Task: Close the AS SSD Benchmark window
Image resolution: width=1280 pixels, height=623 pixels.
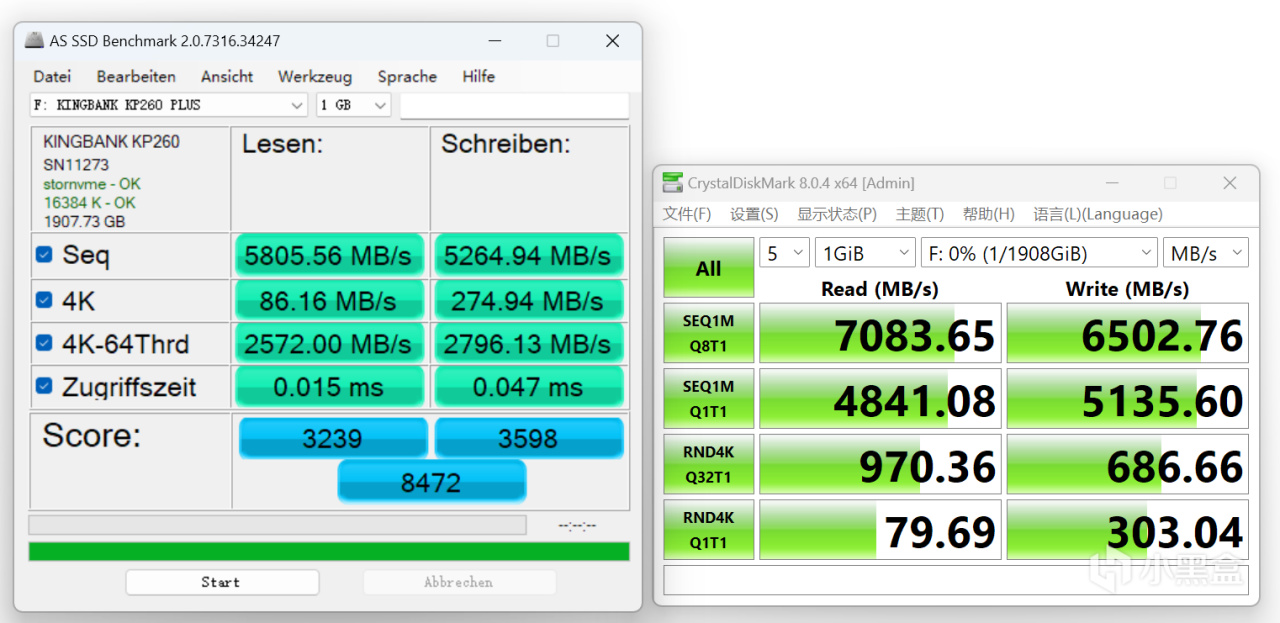Action: click(612, 41)
